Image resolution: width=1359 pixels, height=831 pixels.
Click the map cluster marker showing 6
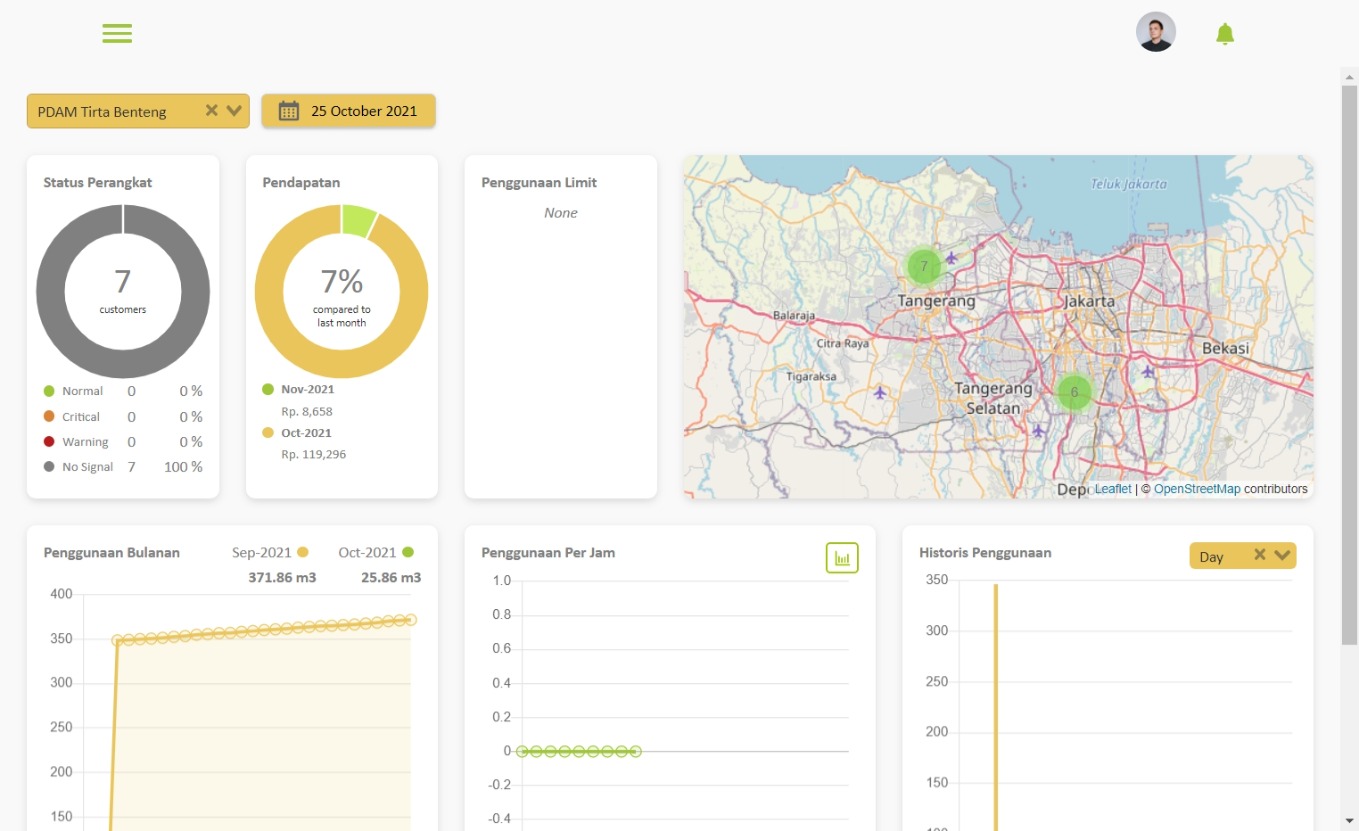pyautogui.click(x=1074, y=392)
